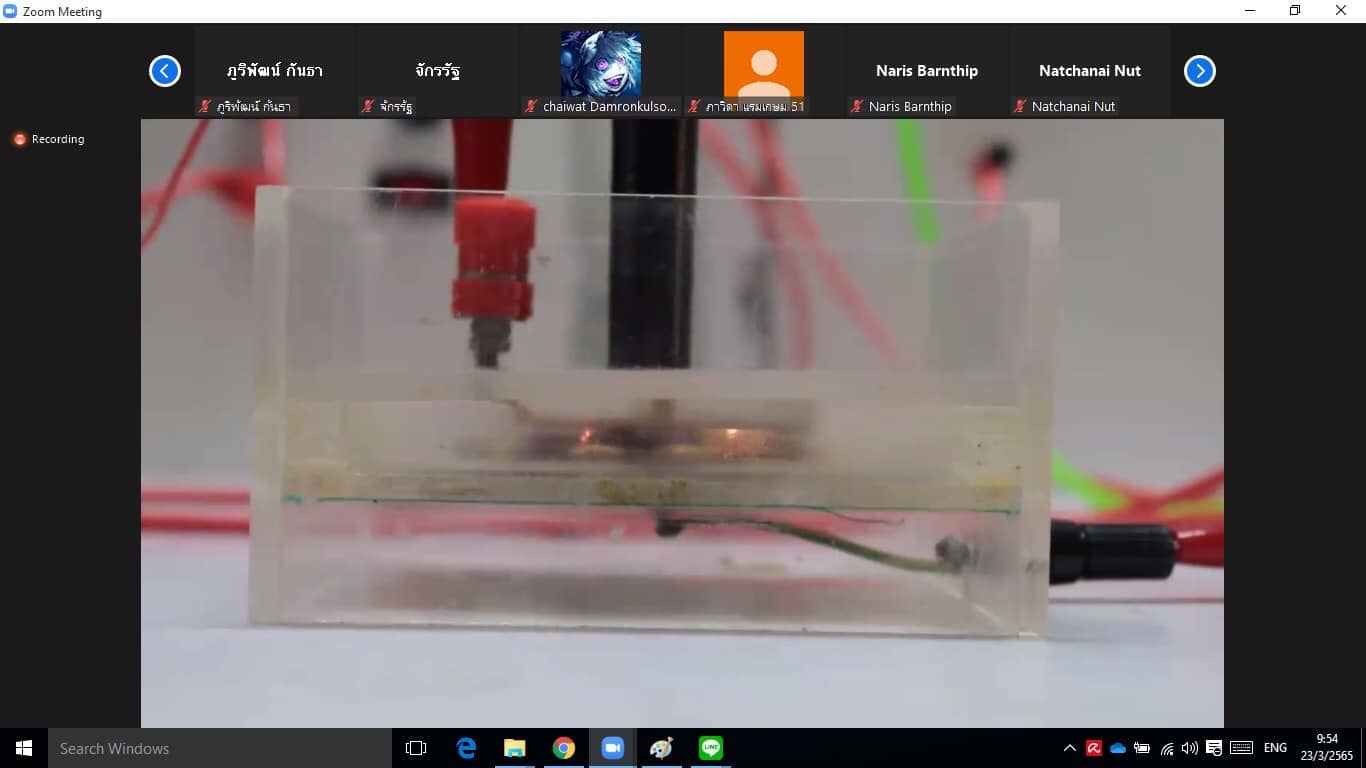This screenshot has height=768, width=1366.
Task: Open the Wi-Fi network panel
Action: [x=1166, y=748]
